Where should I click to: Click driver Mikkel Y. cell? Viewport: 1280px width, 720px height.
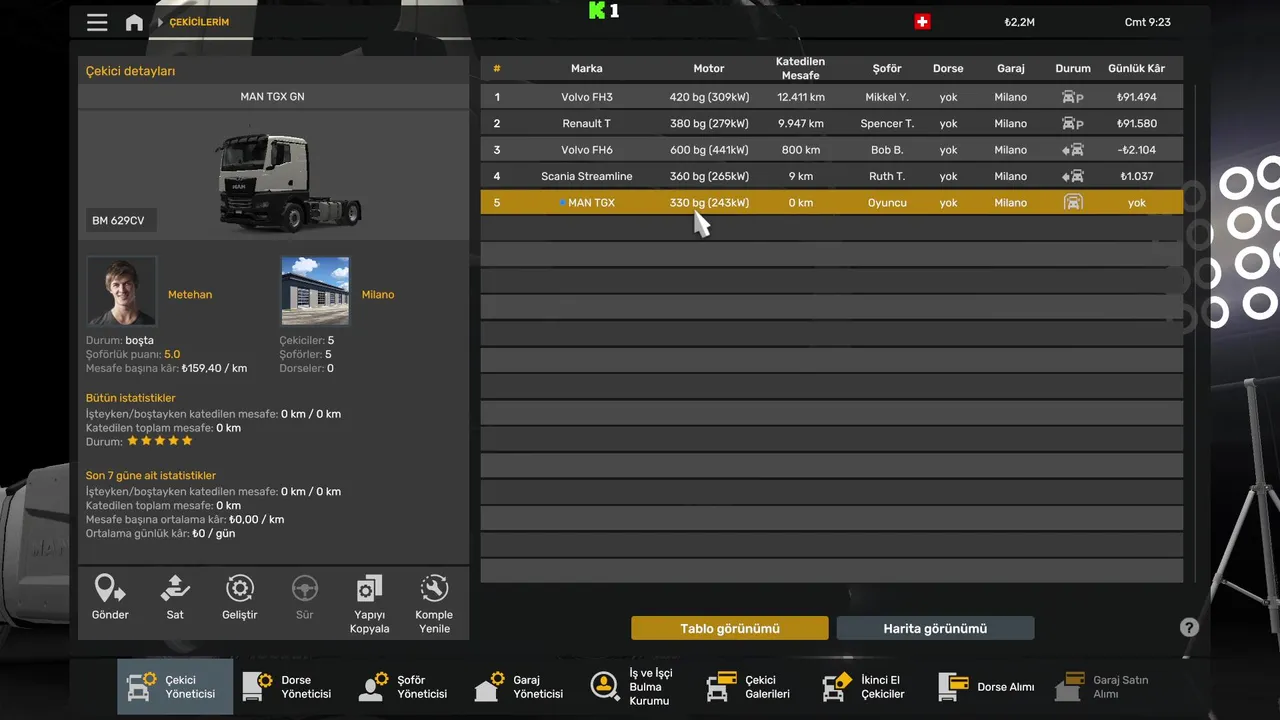coord(887,97)
